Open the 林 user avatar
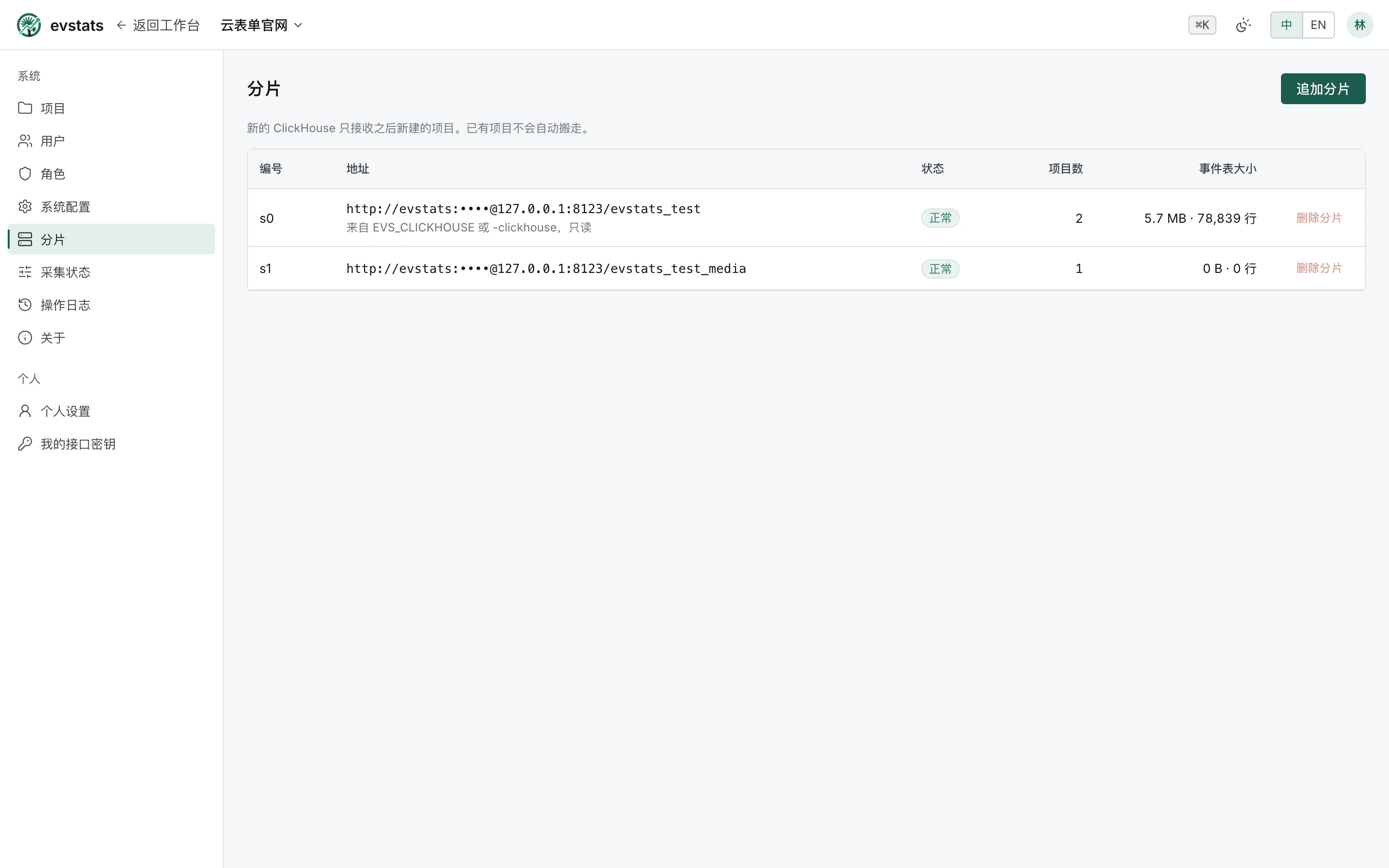Viewport: 1389px width, 868px height. point(1359,25)
